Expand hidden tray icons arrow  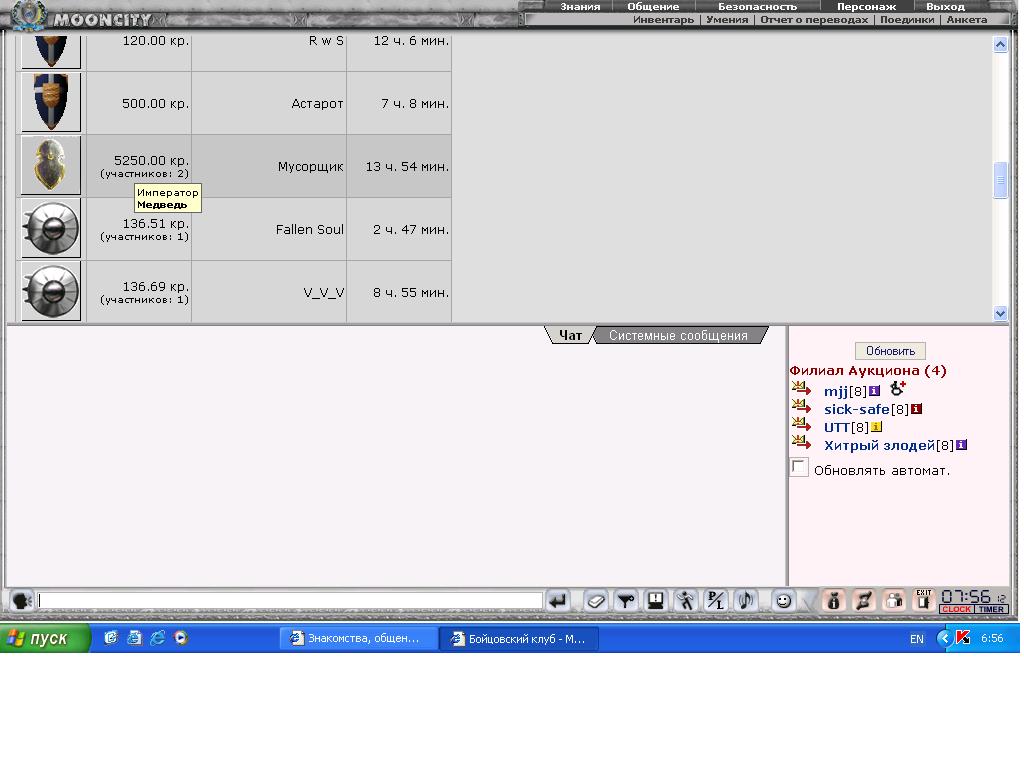pyautogui.click(x=944, y=637)
